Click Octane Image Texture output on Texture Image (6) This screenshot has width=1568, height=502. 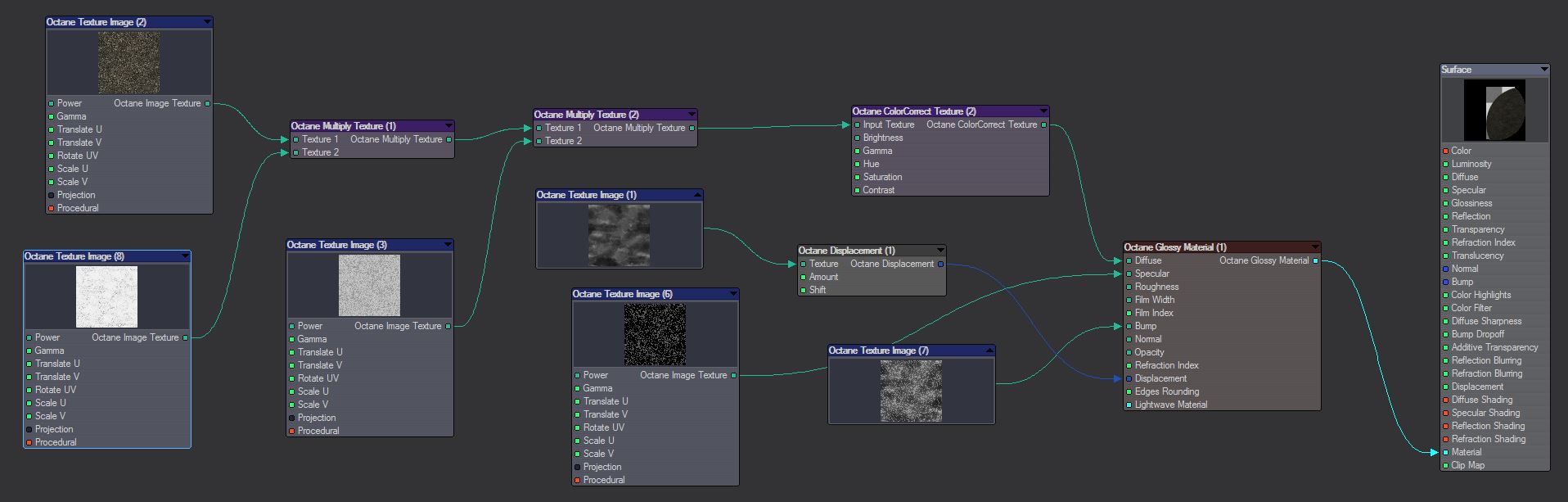click(x=733, y=375)
